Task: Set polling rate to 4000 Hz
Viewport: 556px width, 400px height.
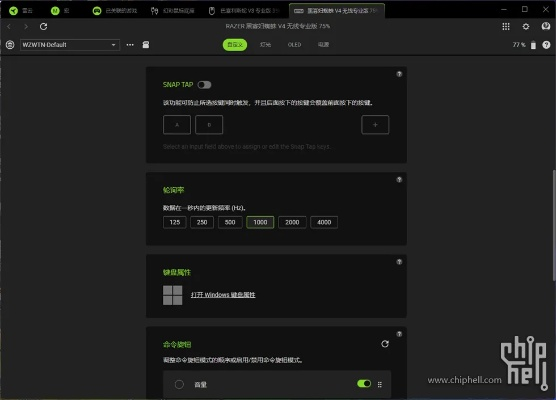Action: pos(324,222)
